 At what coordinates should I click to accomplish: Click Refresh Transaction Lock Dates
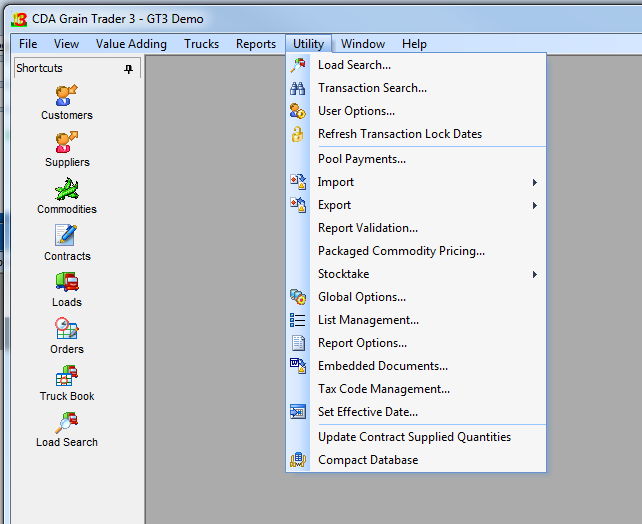click(399, 134)
